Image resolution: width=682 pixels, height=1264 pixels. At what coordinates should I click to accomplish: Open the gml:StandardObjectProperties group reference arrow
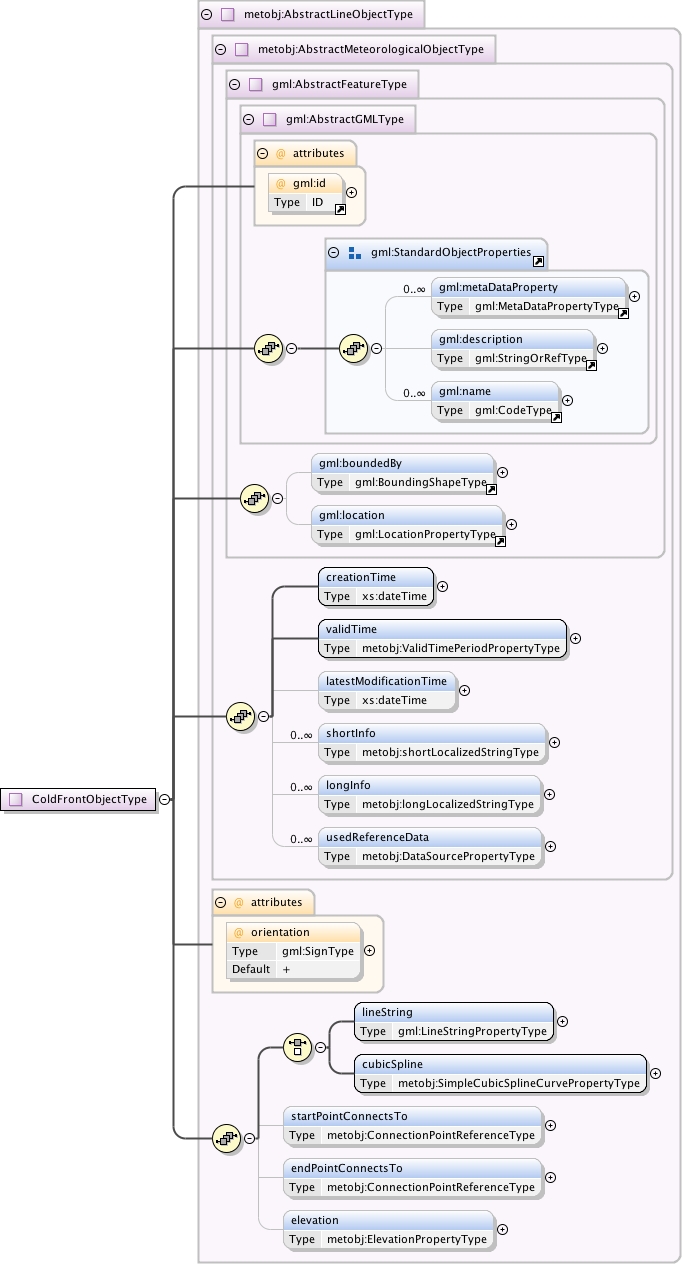538,261
